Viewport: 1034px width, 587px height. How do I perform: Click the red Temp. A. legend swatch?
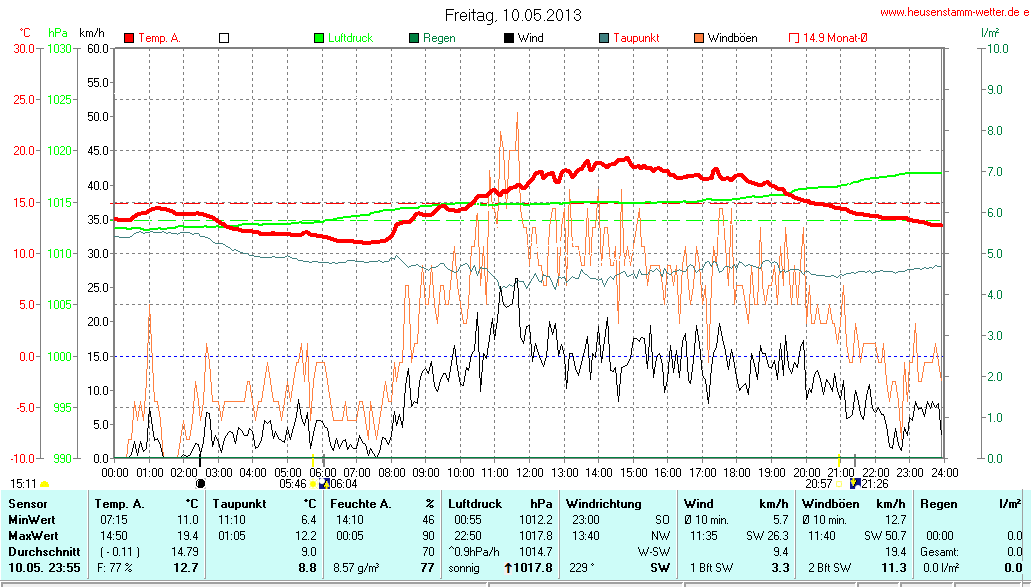tap(129, 38)
